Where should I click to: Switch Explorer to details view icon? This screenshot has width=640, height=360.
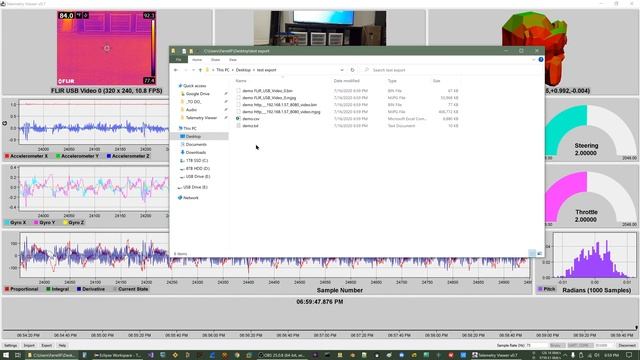pos(532,253)
